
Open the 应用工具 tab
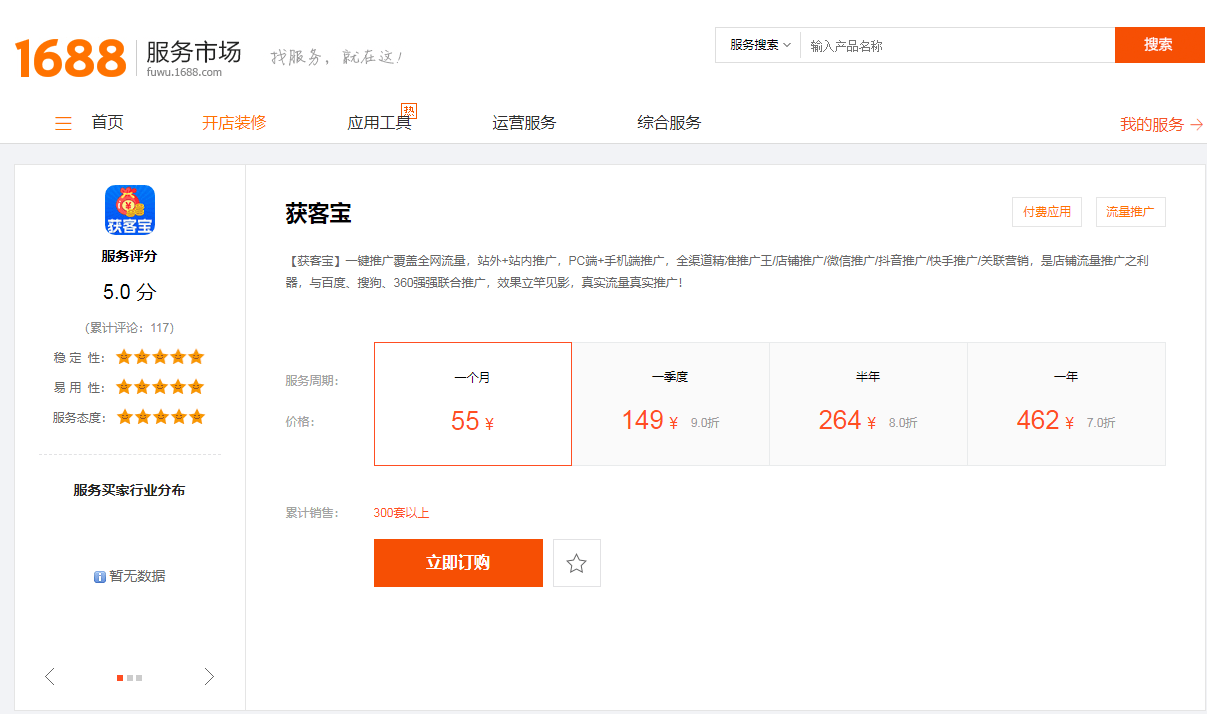pos(379,123)
